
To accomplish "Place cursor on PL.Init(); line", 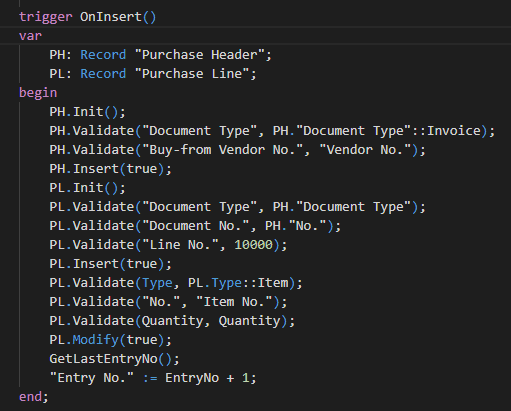I will 87,188.
